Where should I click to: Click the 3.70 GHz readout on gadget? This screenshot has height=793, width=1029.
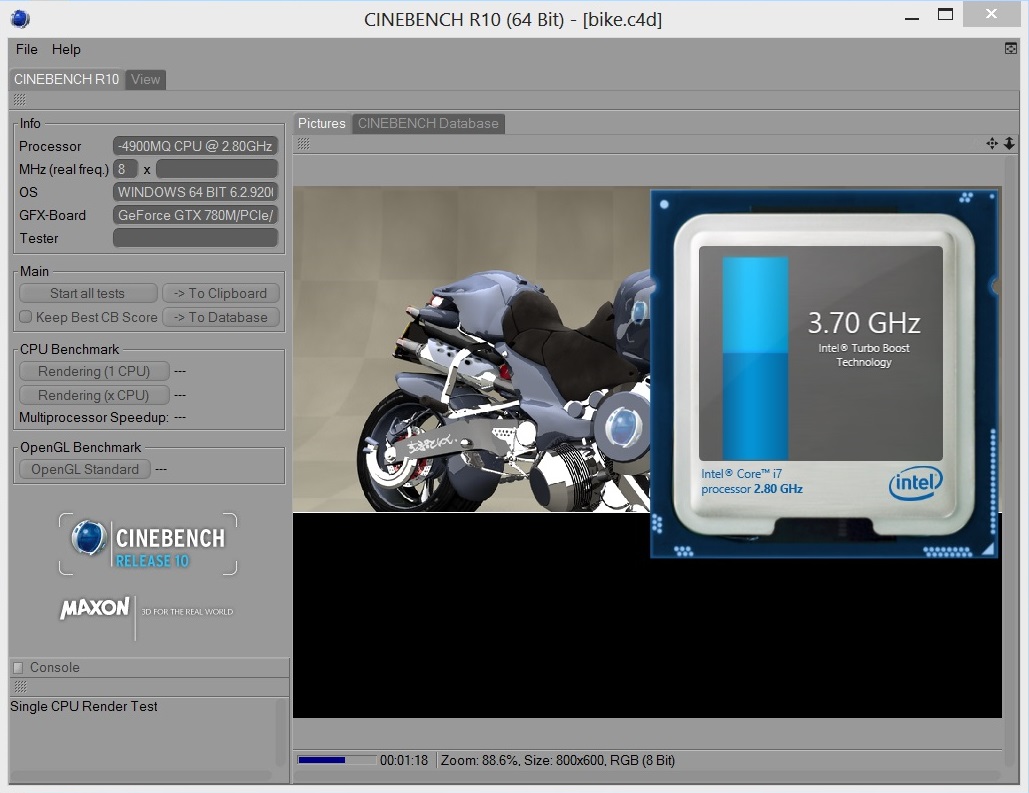(864, 323)
